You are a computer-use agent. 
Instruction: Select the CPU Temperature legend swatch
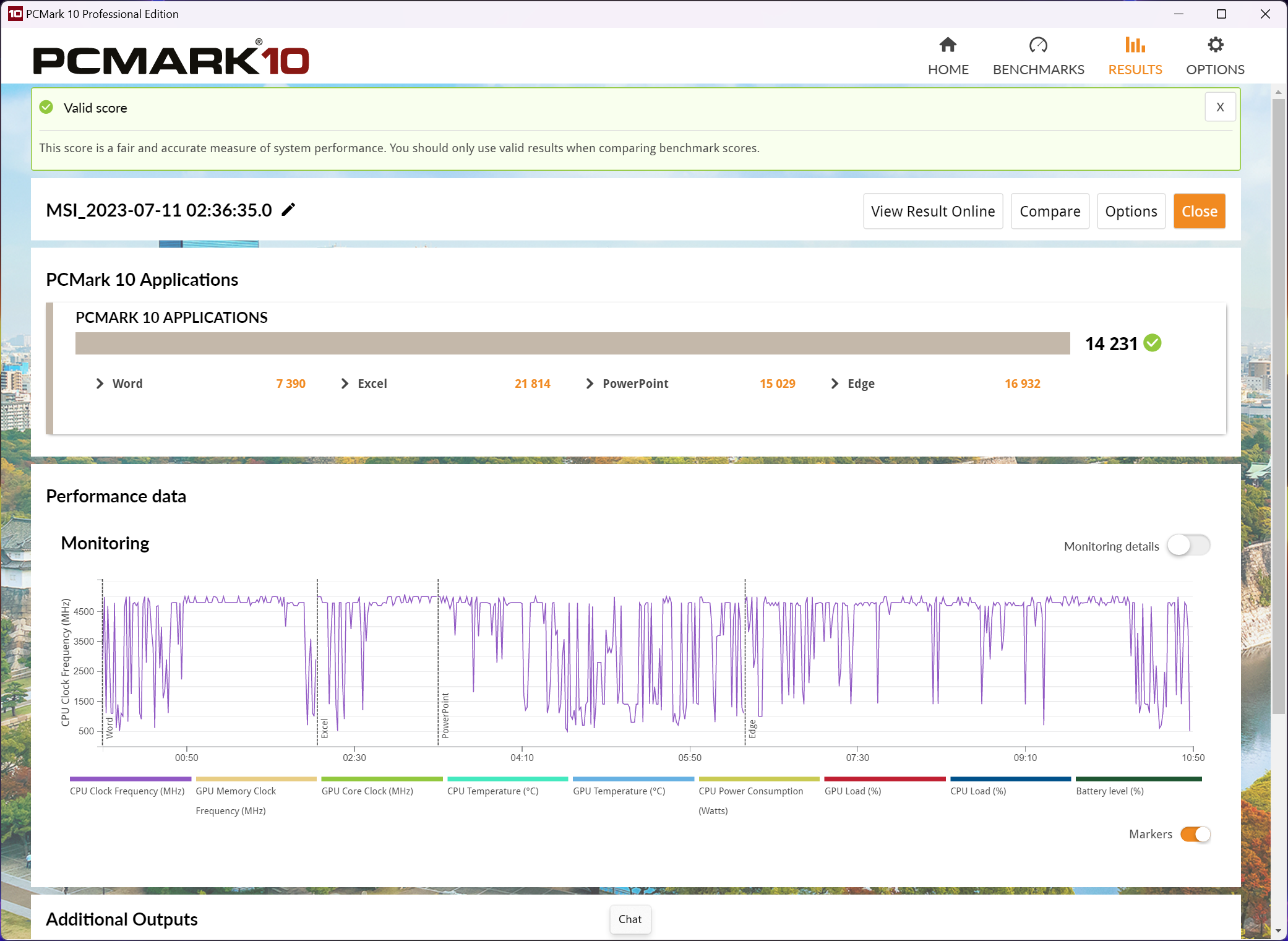tap(508, 779)
